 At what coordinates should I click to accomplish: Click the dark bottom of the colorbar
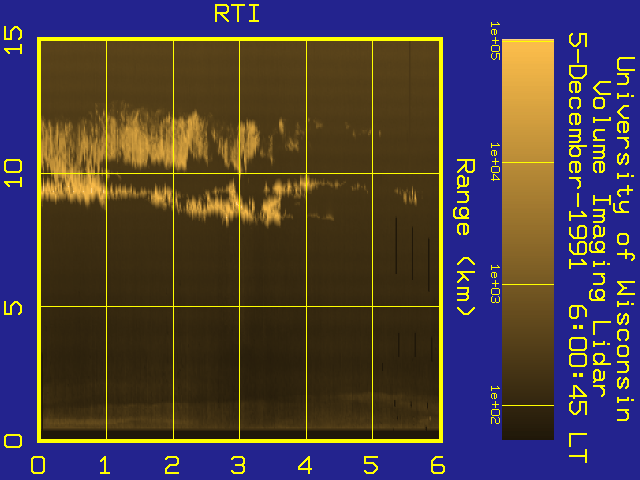coord(528,424)
